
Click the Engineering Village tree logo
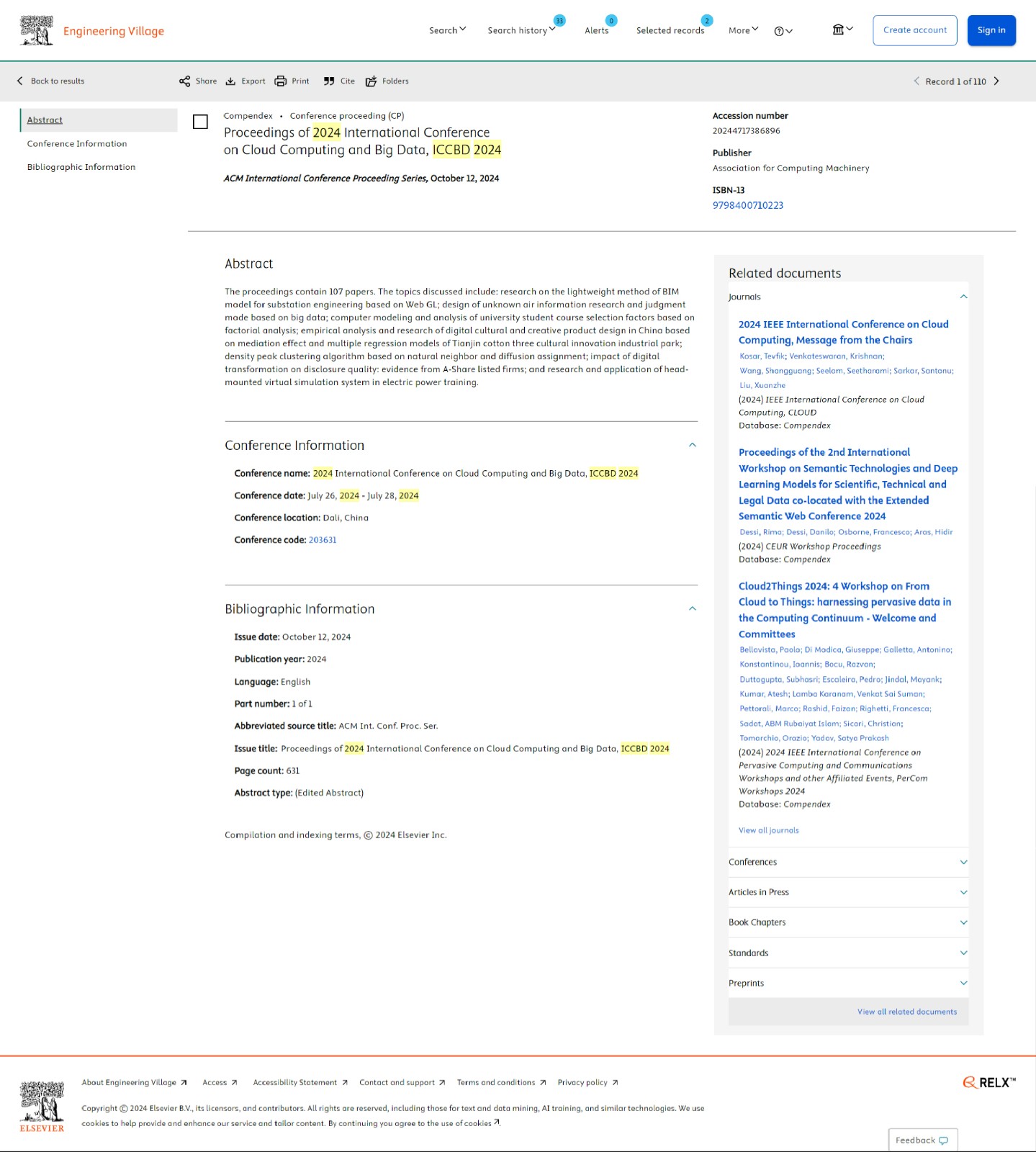(x=37, y=31)
